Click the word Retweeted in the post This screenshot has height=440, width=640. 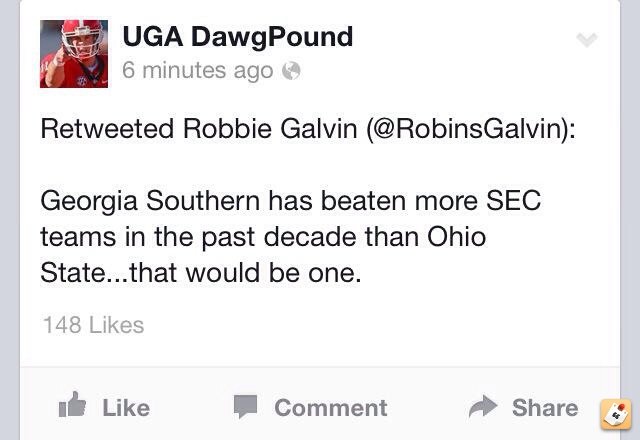pyautogui.click(x=107, y=129)
